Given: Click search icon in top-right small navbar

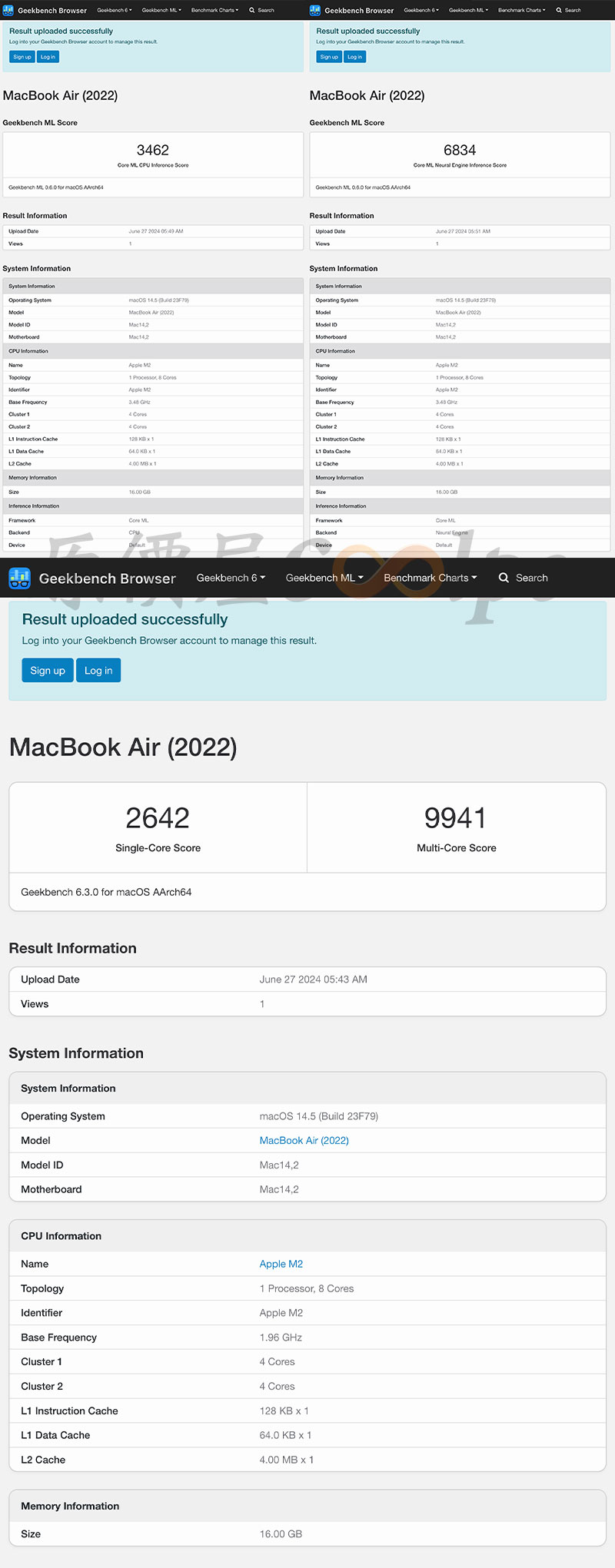Looking at the screenshot, I should pyautogui.click(x=559, y=10).
